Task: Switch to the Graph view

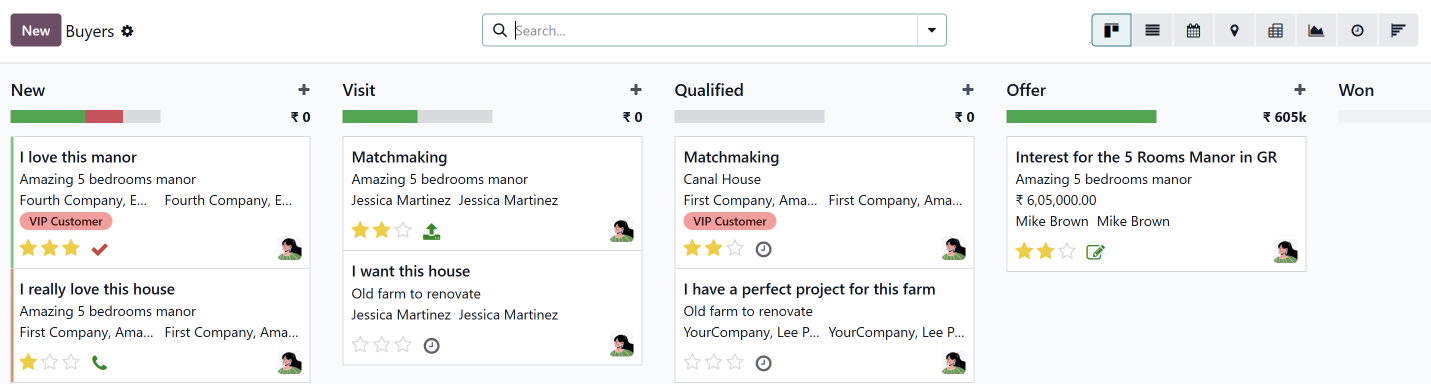Action: [1316, 30]
